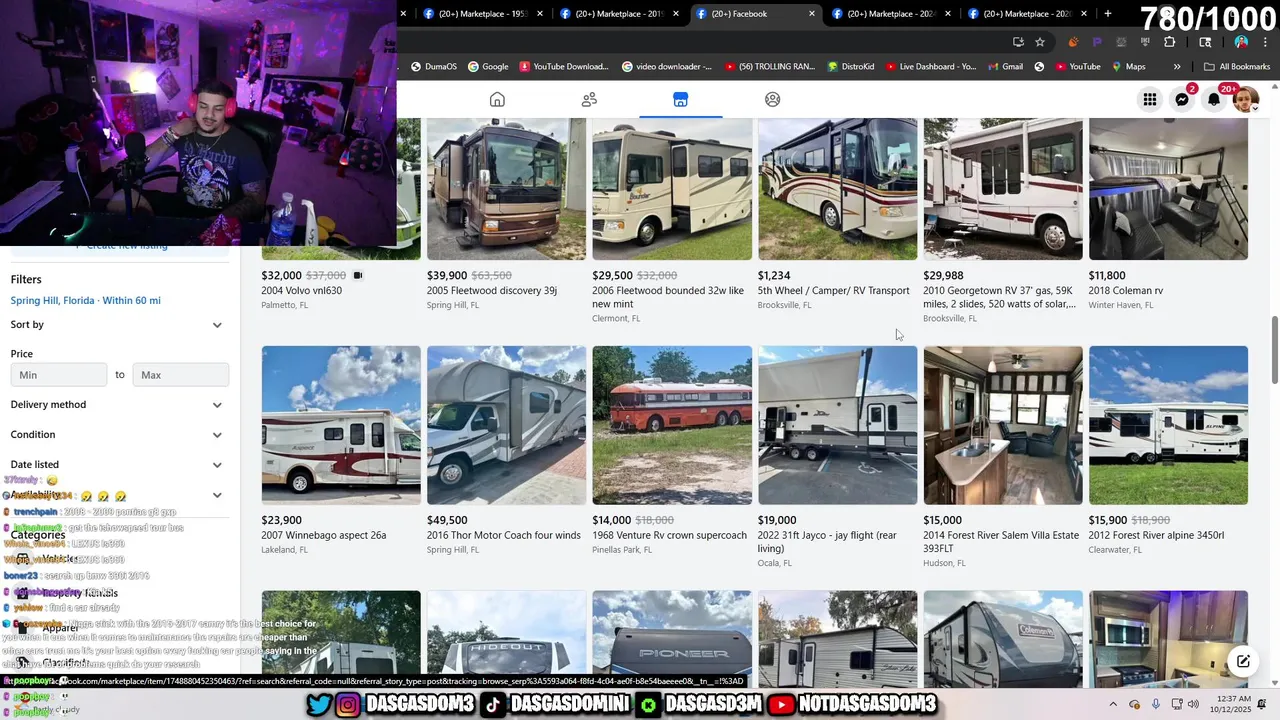Switch to Marketplace - 2019 tab
The image size is (1280, 720).
(x=620, y=14)
